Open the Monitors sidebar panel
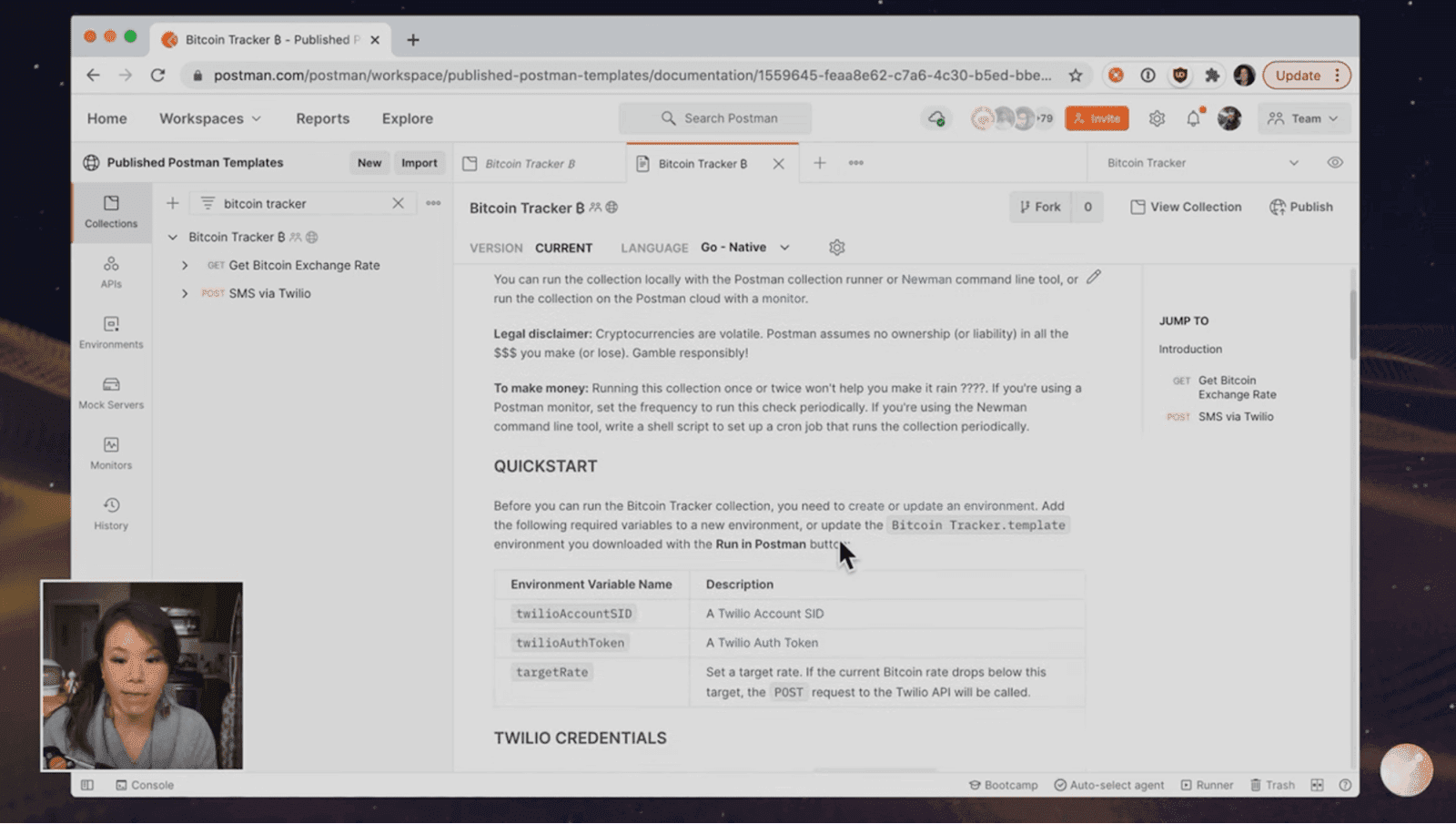 click(x=111, y=453)
